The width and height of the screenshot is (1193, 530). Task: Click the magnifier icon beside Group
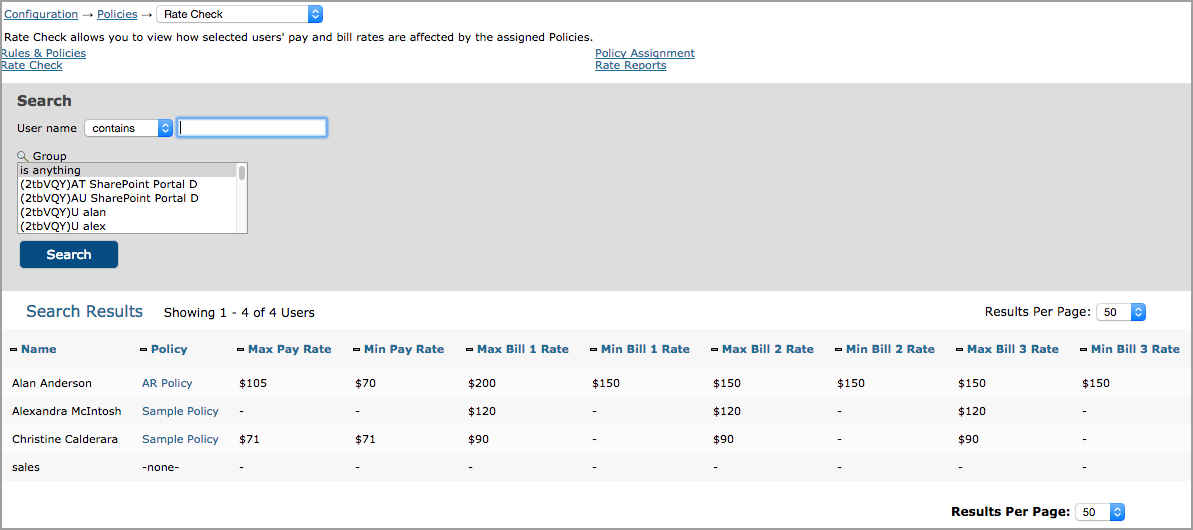23,156
